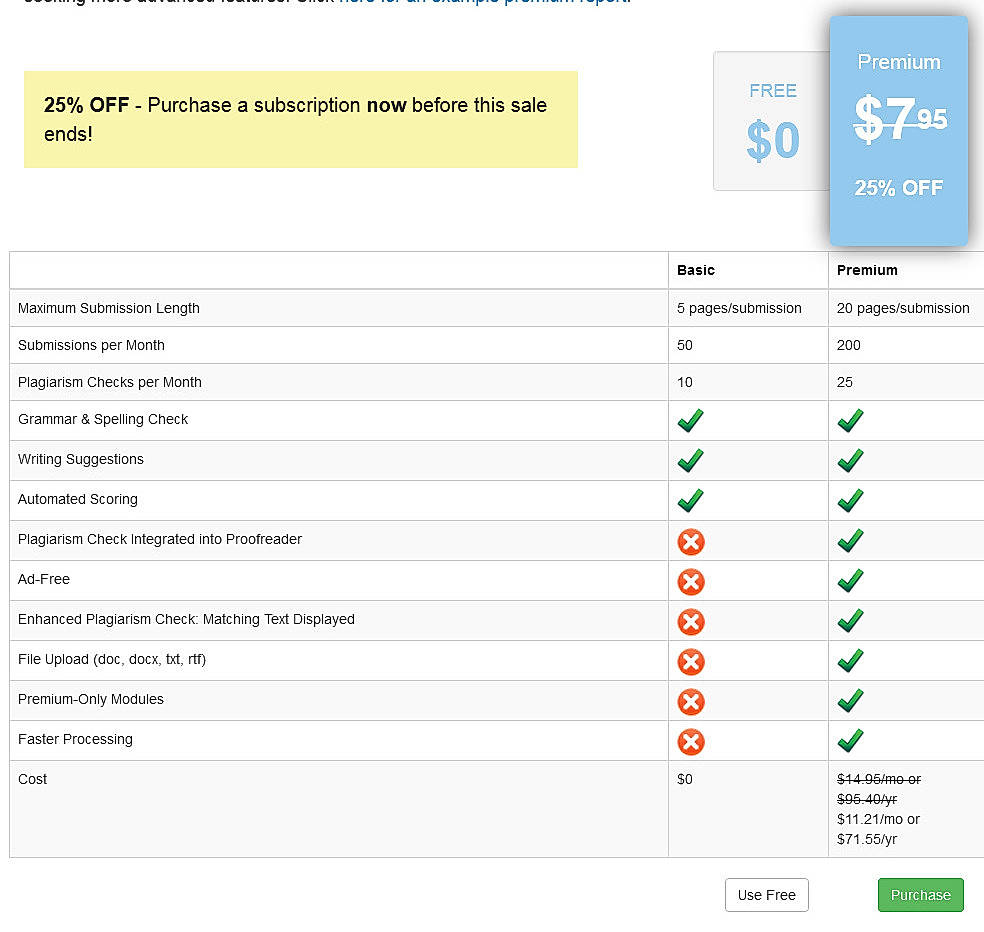Viewport: 984px width, 932px height.
Task: Click Premium's Grammar & Spelling Check checkmark
Action: [850, 420]
